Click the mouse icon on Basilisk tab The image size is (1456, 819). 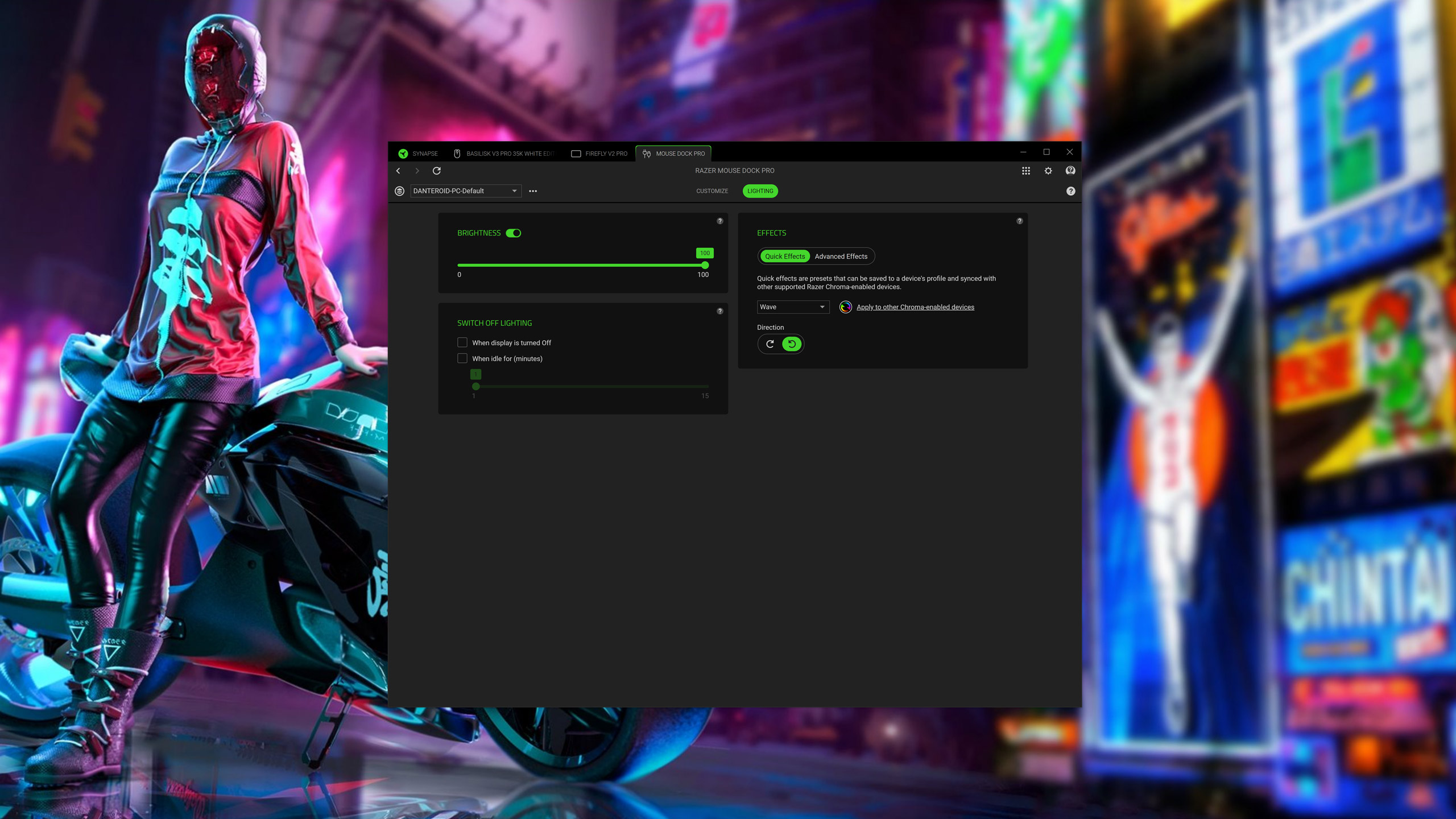(x=457, y=154)
